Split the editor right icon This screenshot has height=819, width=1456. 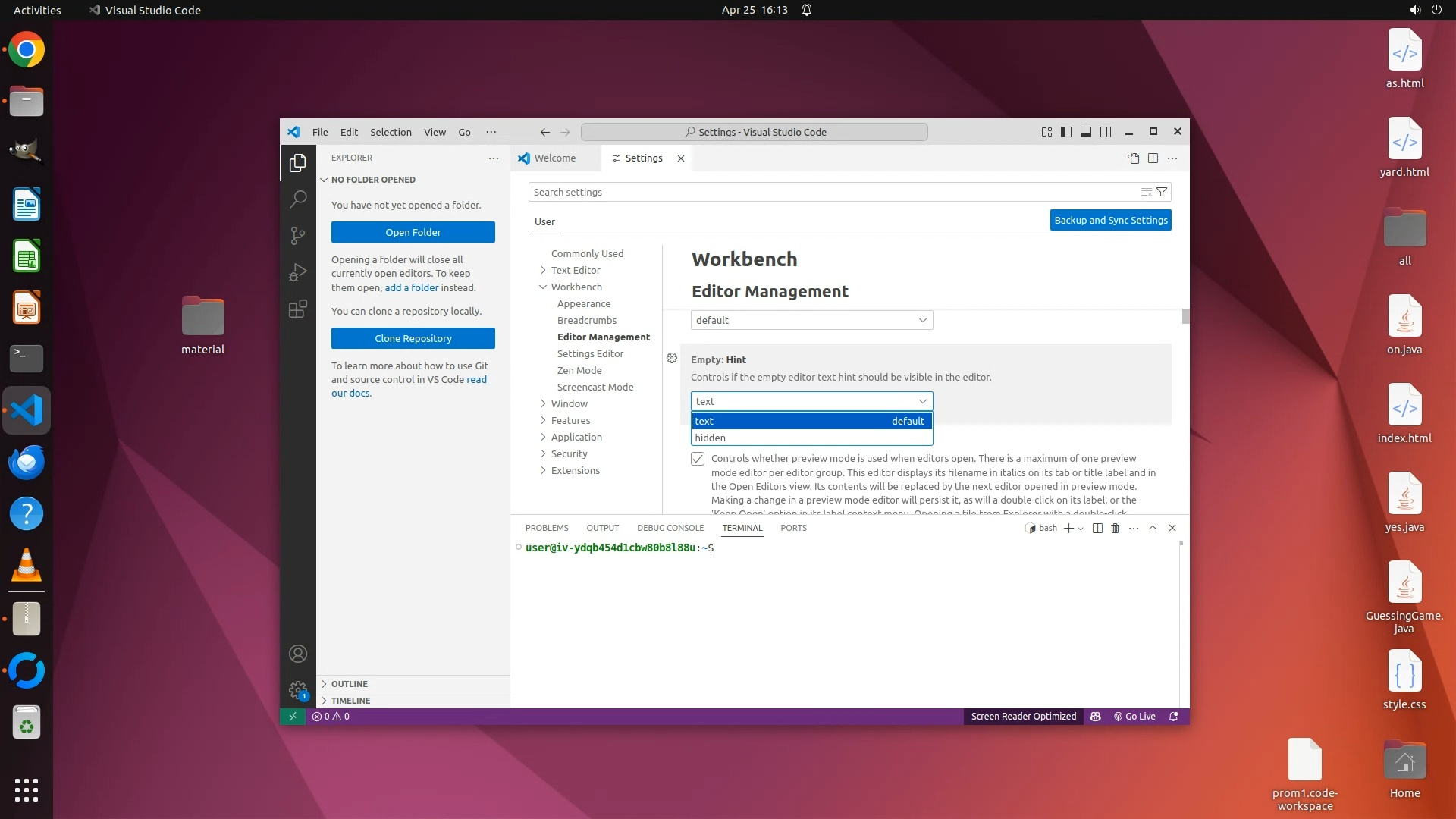1153,158
